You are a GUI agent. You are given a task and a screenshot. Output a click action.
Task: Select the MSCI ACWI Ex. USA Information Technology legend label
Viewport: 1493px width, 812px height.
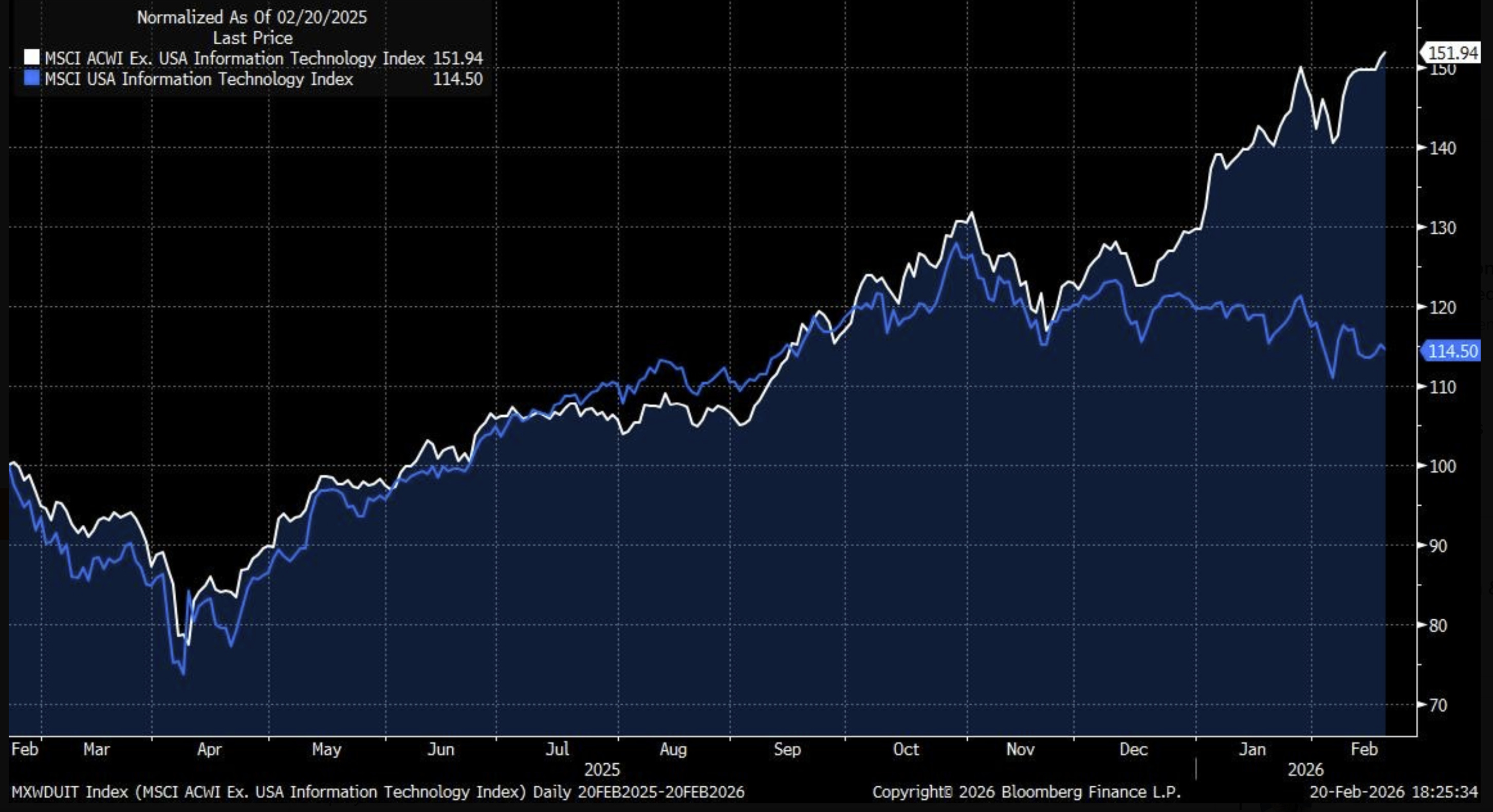pos(235,58)
